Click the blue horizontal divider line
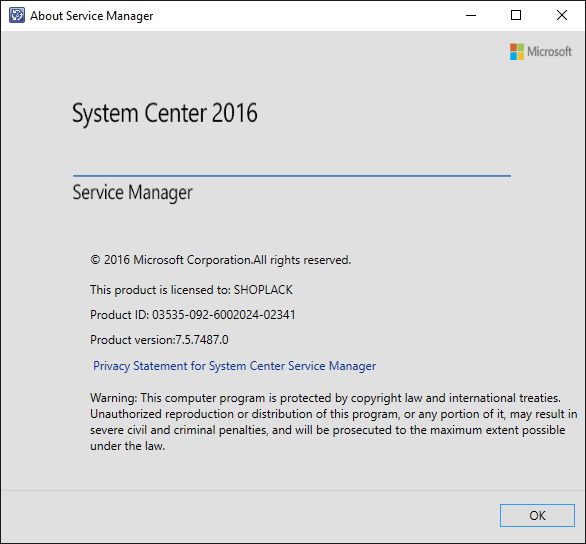This screenshot has height=544, width=586. (x=292, y=176)
